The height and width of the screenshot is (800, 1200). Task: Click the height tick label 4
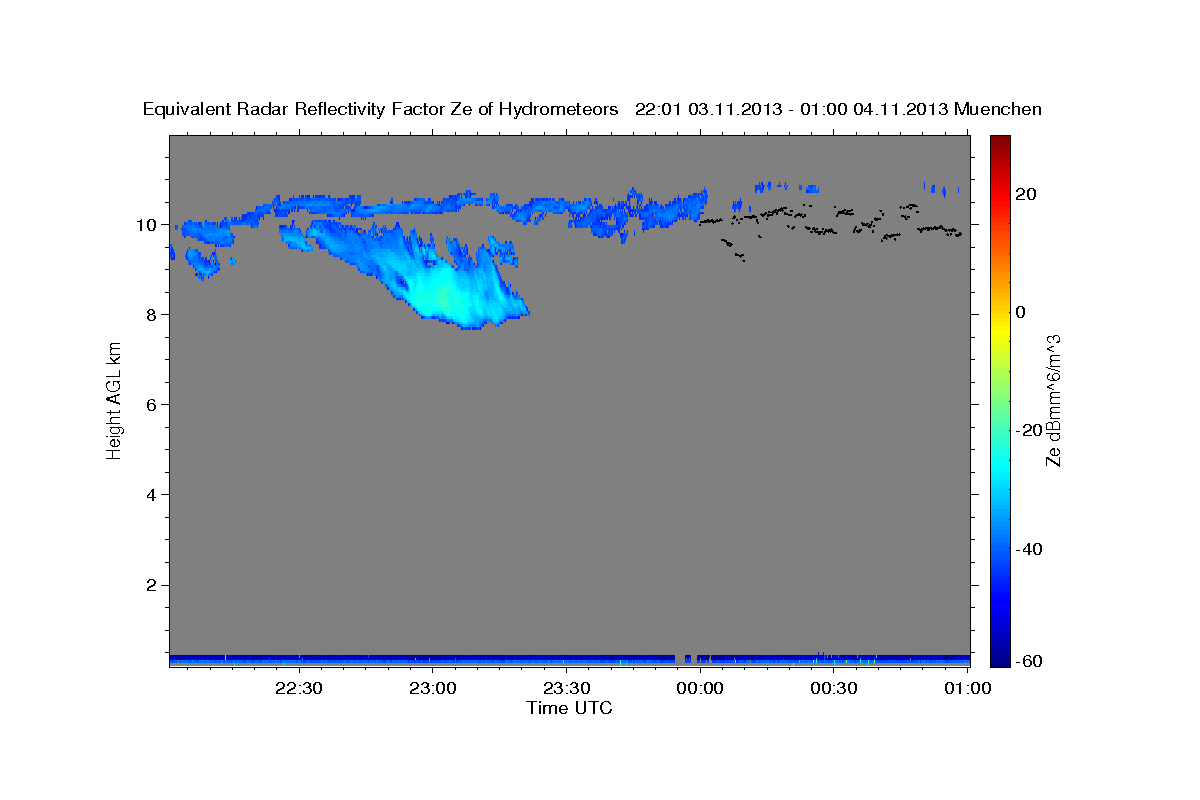tap(153, 494)
